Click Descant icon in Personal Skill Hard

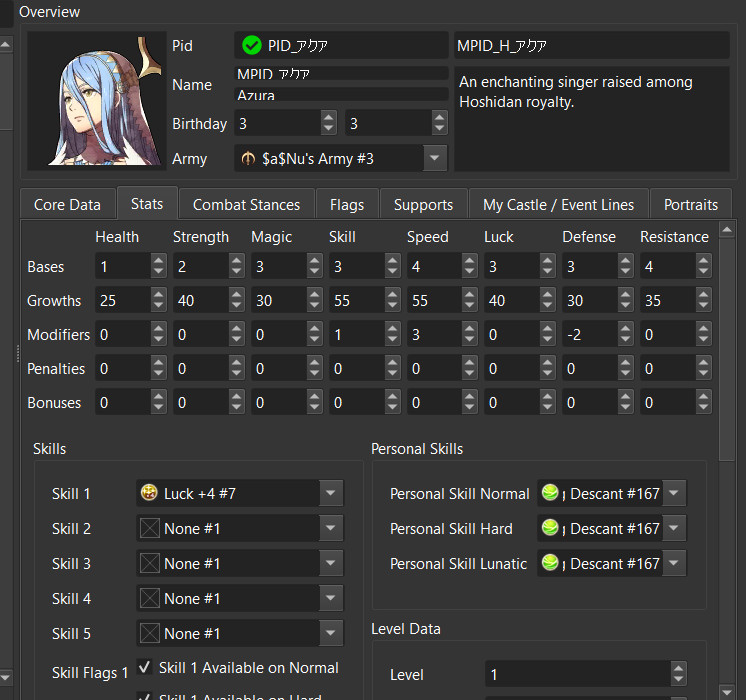(550, 527)
